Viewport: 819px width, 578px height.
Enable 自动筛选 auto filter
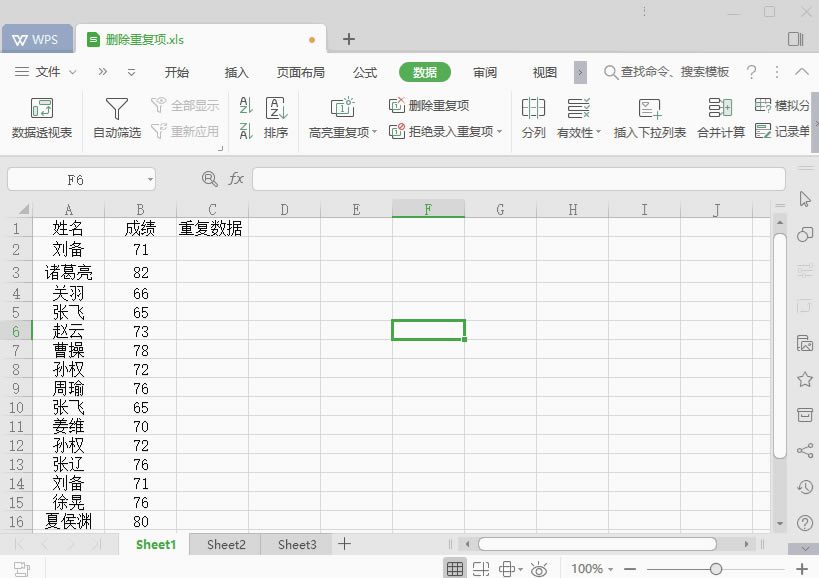point(115,118)
